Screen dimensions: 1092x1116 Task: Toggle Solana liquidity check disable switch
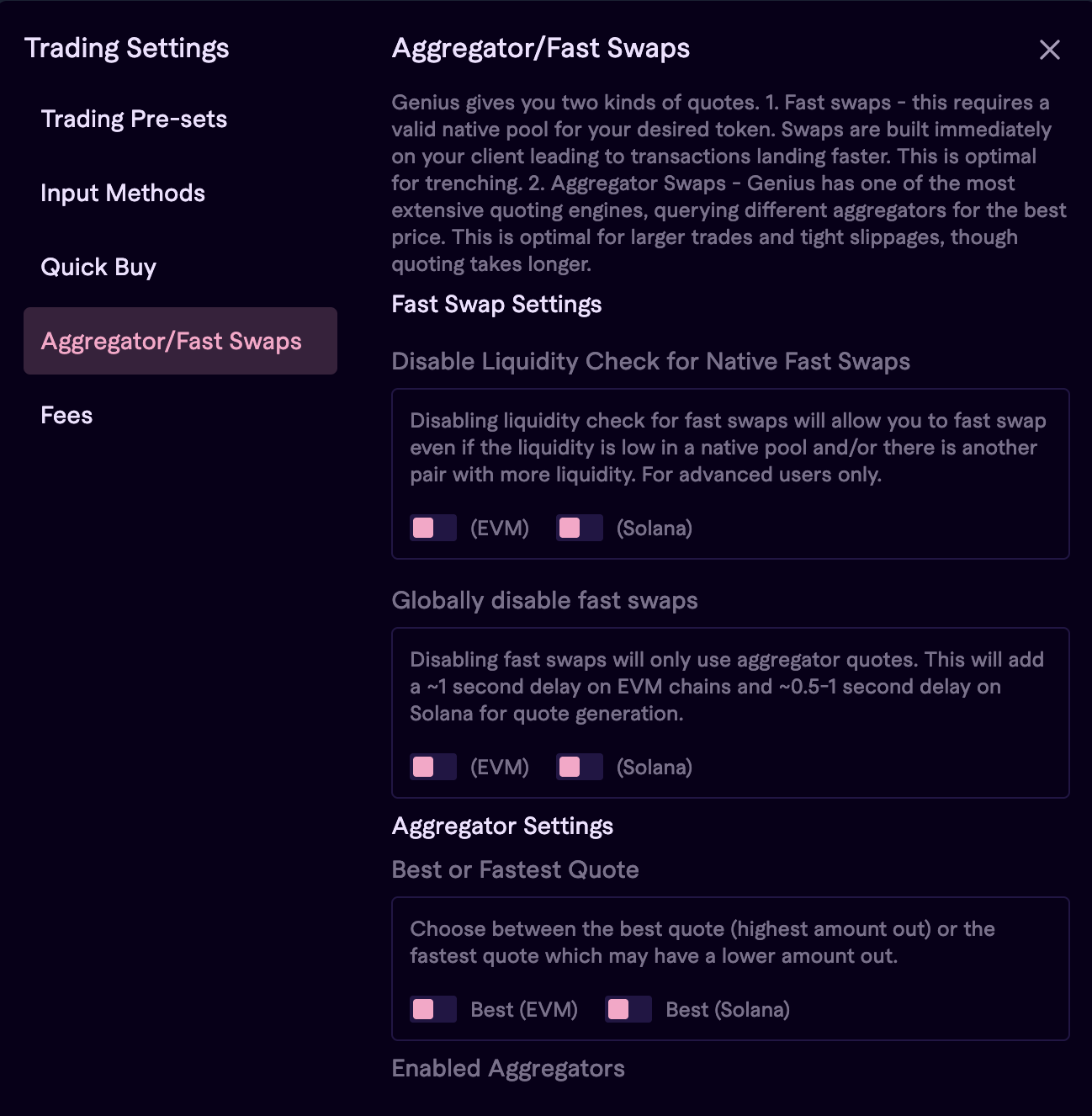point(580,528)
